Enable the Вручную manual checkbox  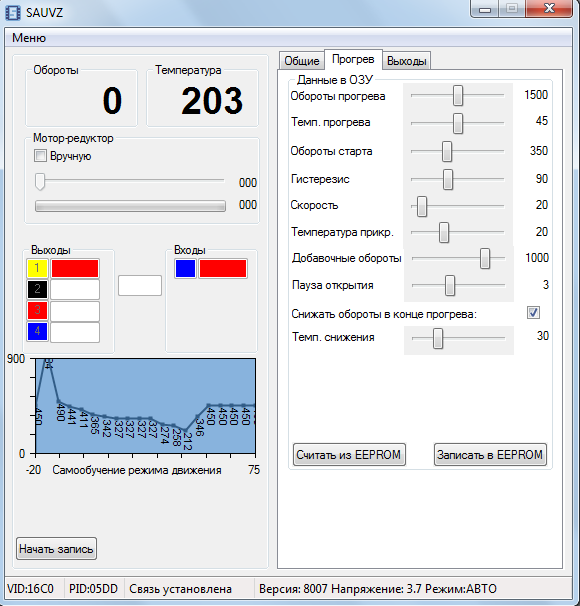click(x=40, y=156)
